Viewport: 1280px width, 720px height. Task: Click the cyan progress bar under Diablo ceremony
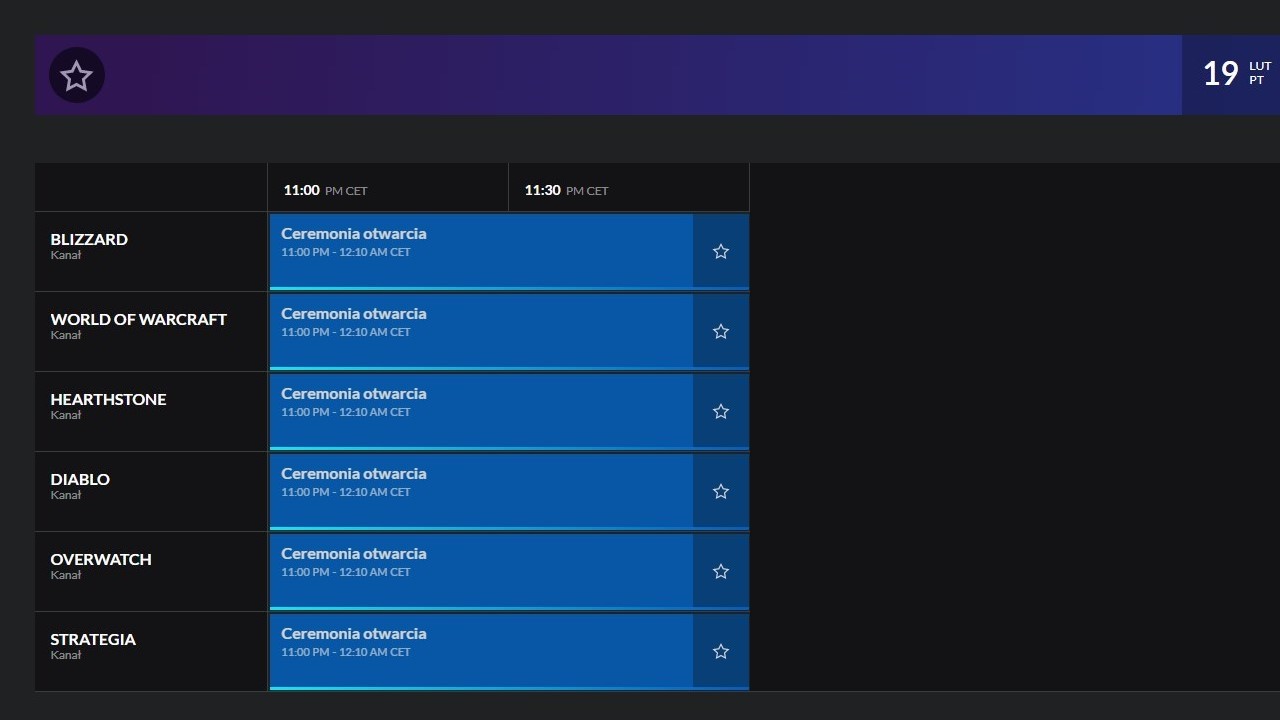click(480, 526)
